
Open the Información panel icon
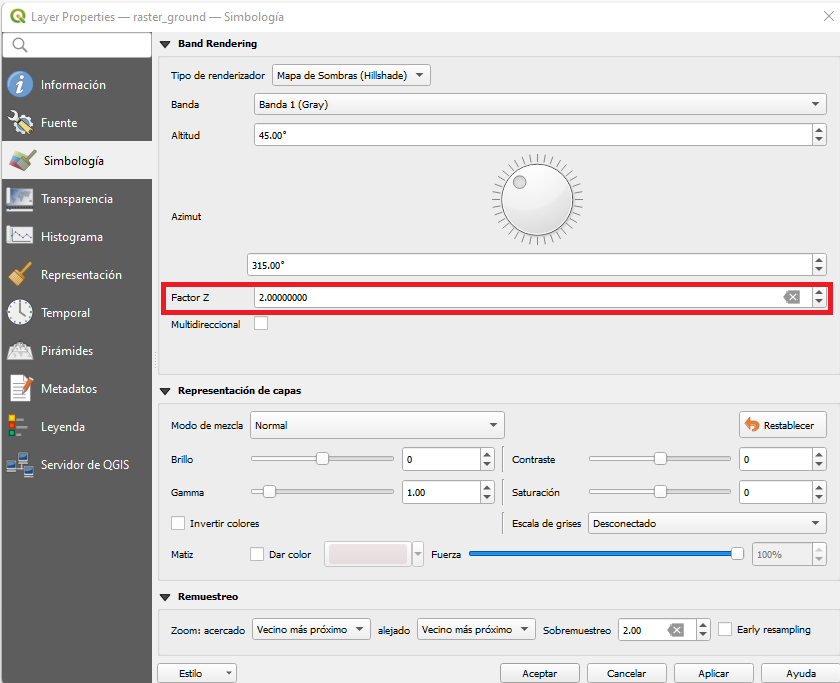(20, 85)
